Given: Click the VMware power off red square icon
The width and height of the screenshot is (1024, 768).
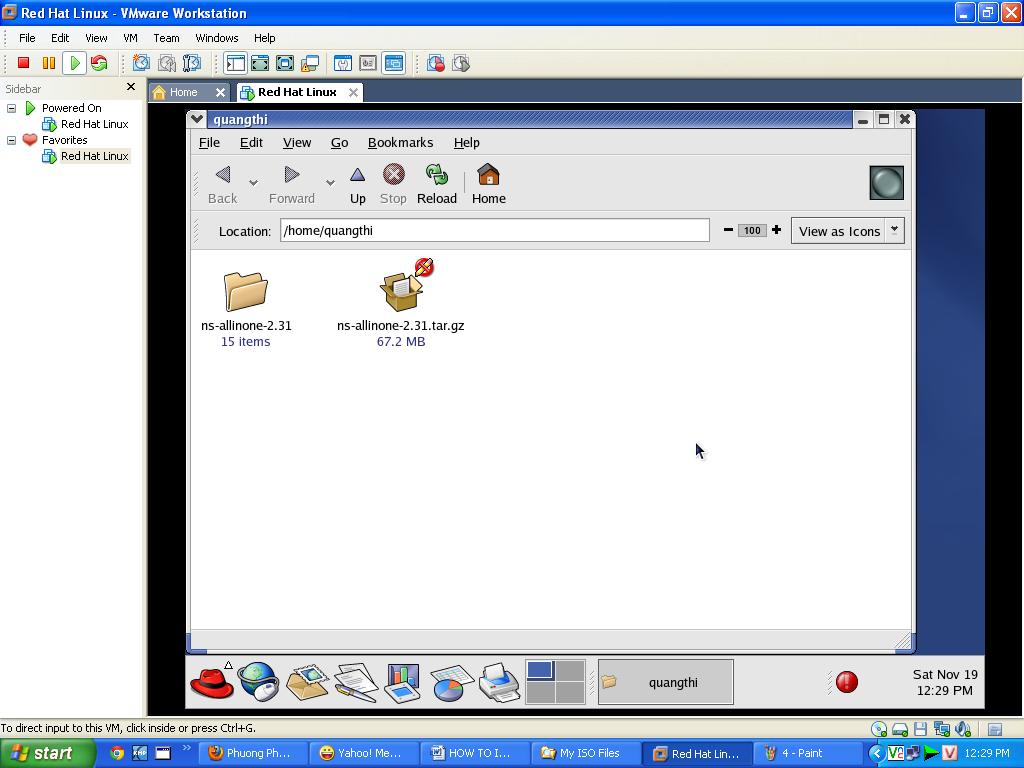Looking at the screenshot, I should tap(24, 63).
